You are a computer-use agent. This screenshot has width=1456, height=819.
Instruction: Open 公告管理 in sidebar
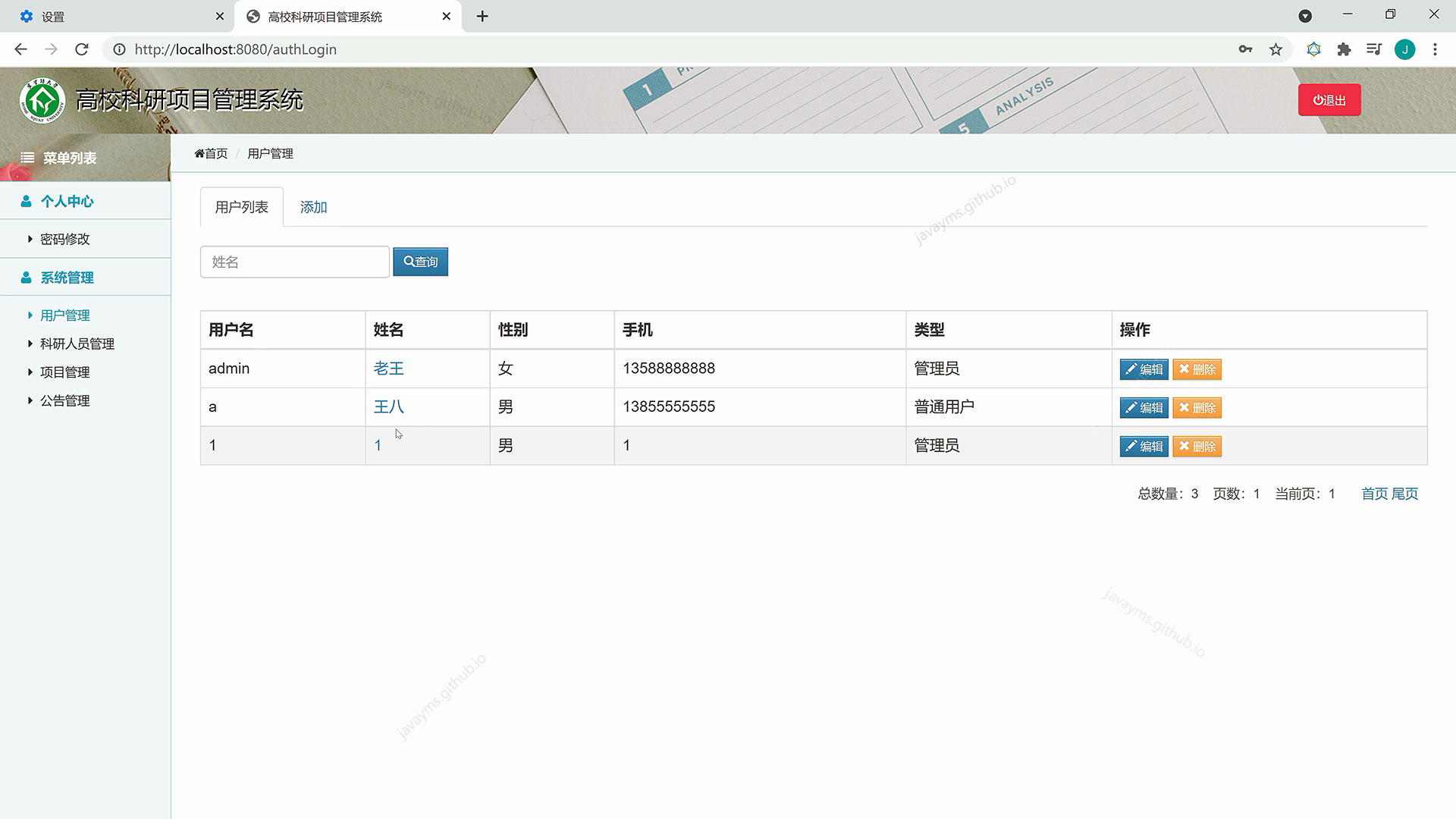click(x=64, y=401)
